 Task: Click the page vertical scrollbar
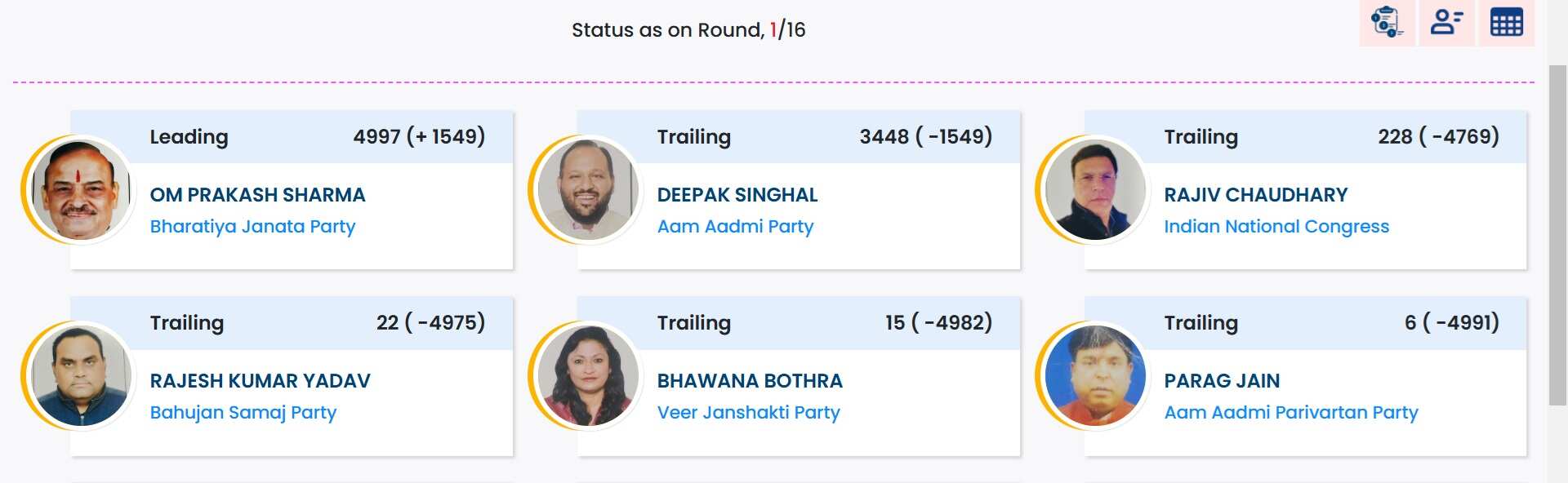click(x=1557, y=233)
